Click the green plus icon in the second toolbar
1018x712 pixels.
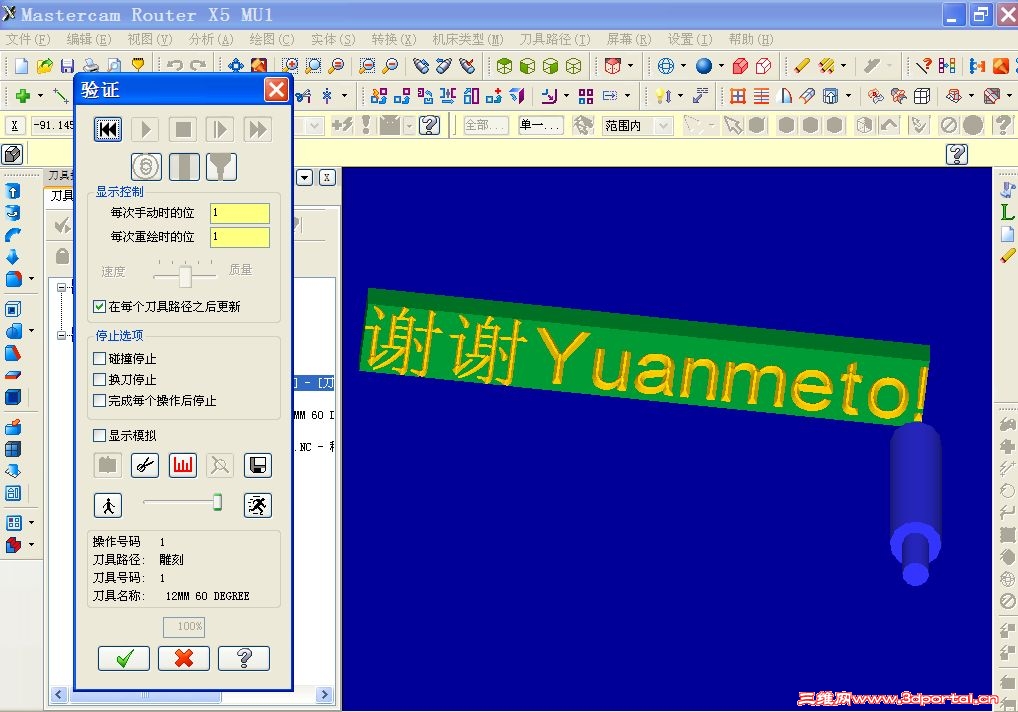(23, 96)
